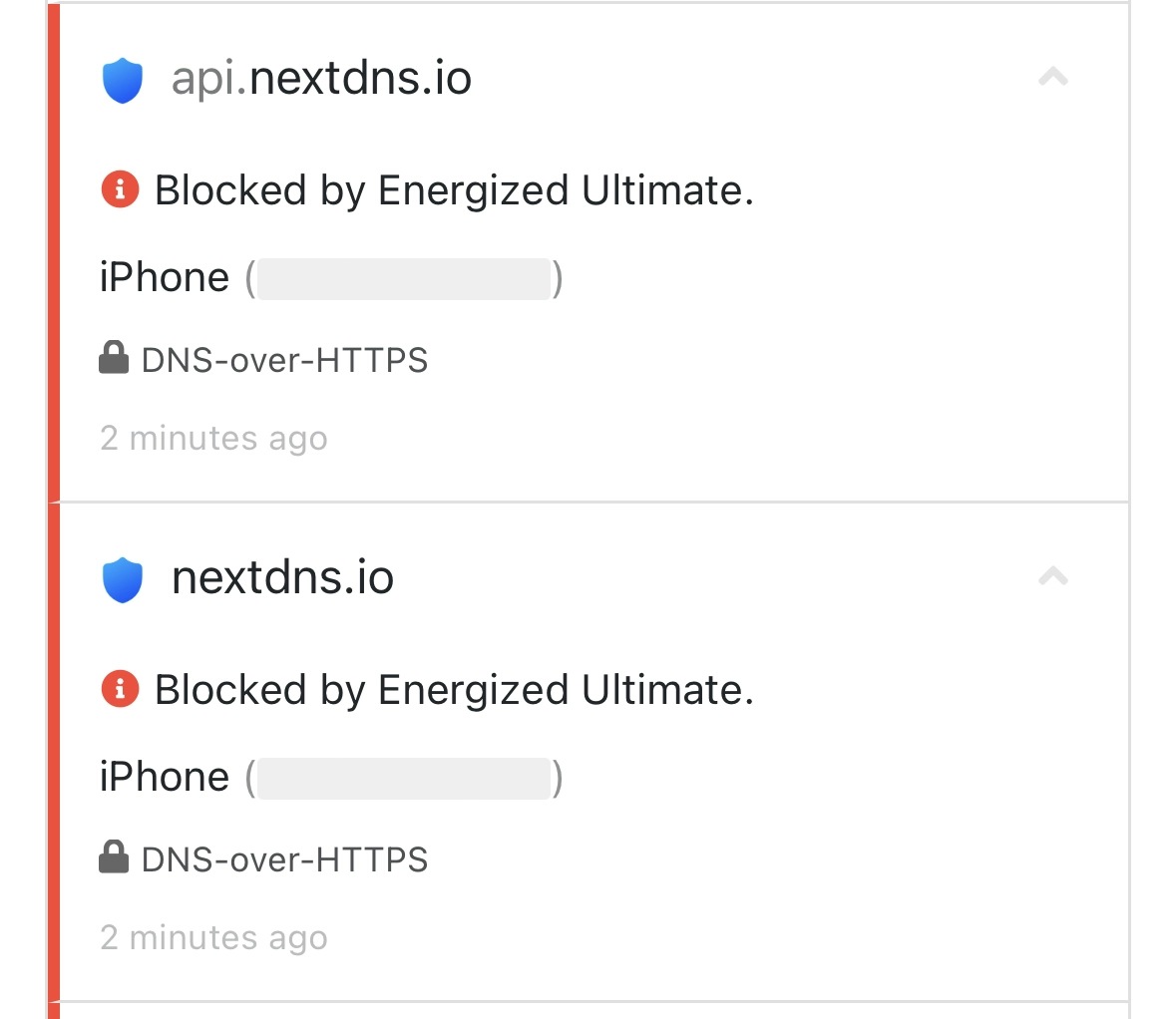The image size is (1176, 1019).
Task: Click the padlock icon next to the second DNS-over-HTTPS label
Action: coord(115,855)
